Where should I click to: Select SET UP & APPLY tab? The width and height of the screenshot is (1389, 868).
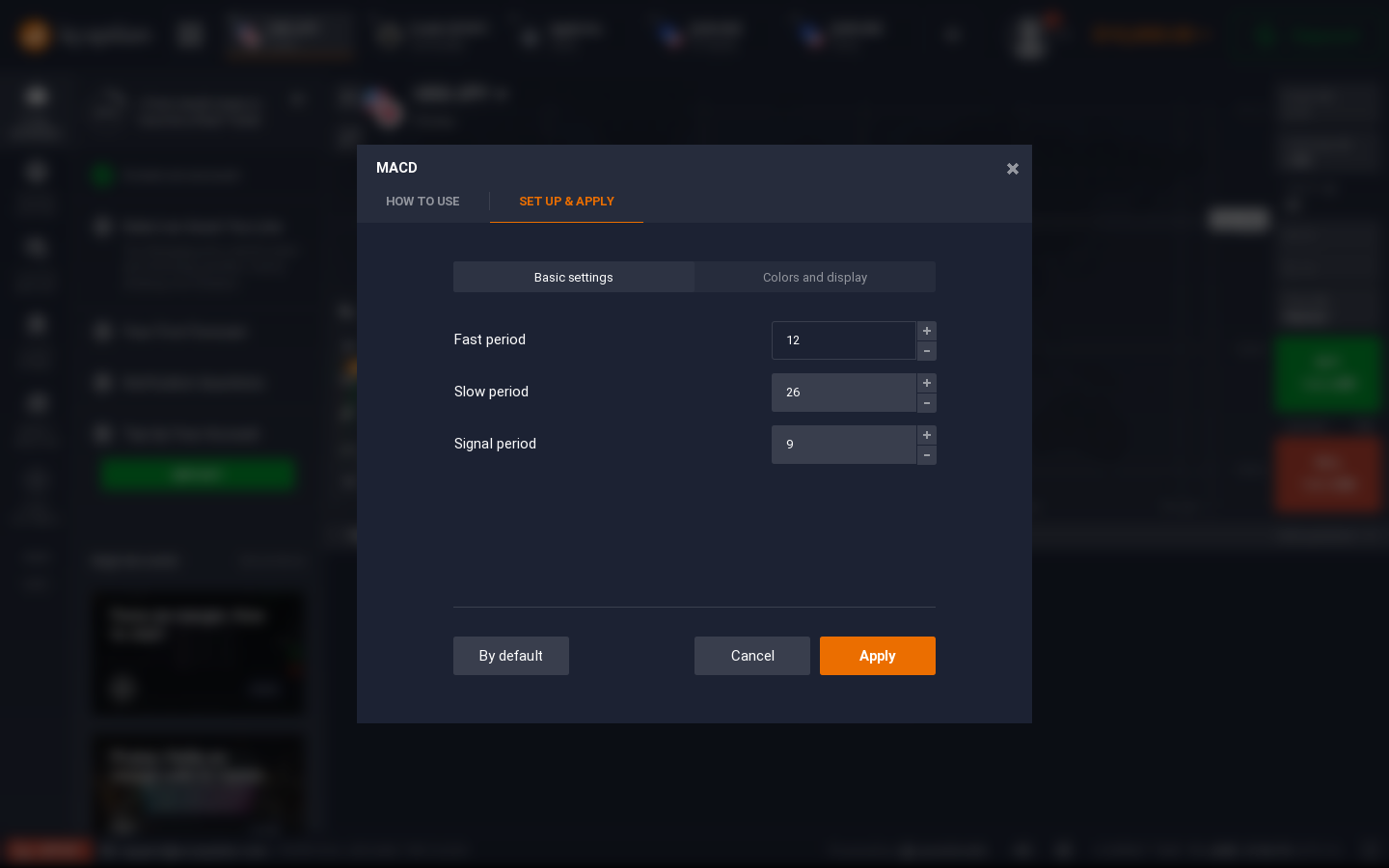[x=566, y=202]
